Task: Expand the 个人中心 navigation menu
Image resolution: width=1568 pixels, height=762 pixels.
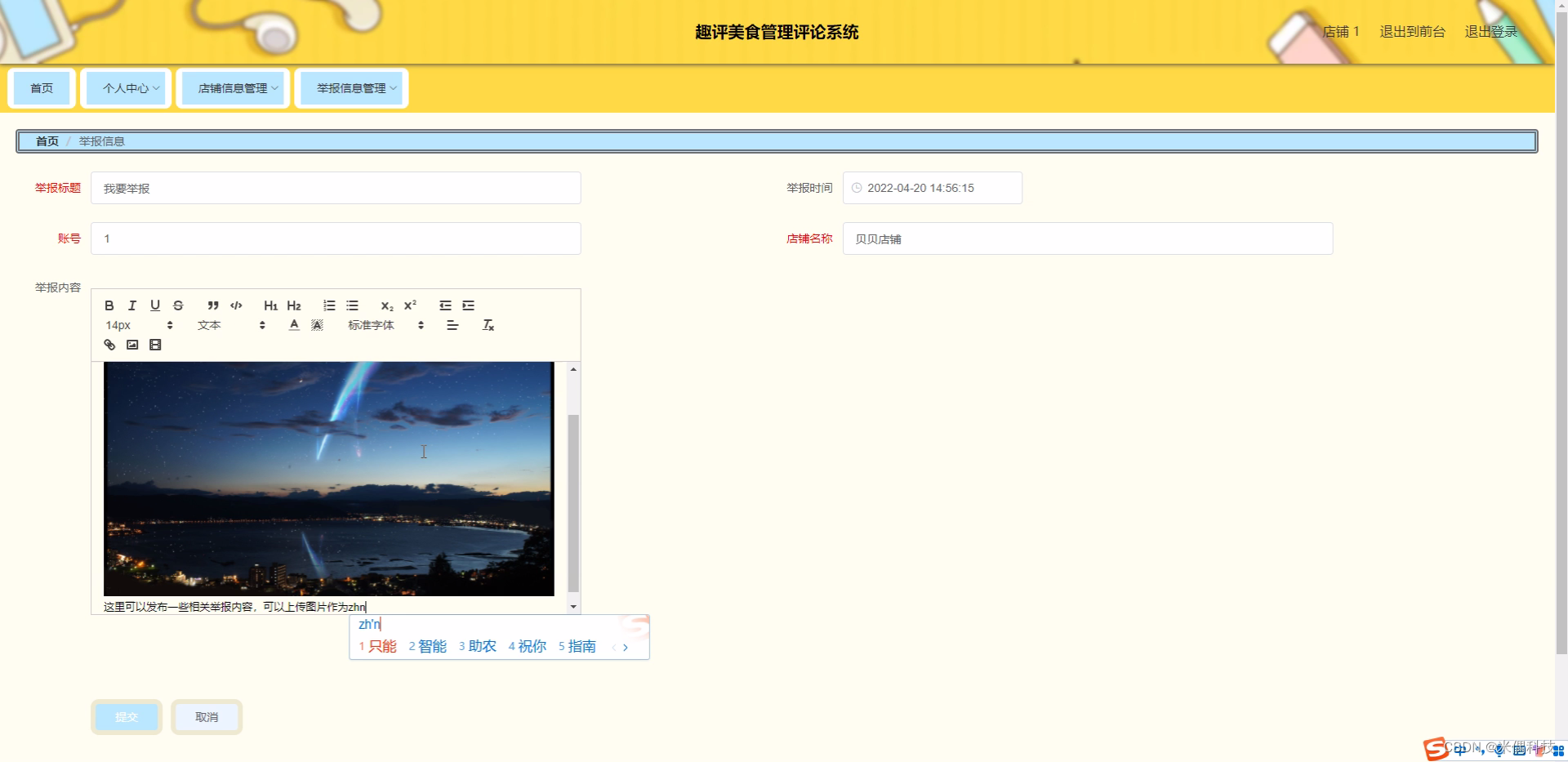Action: coord(126,87)
